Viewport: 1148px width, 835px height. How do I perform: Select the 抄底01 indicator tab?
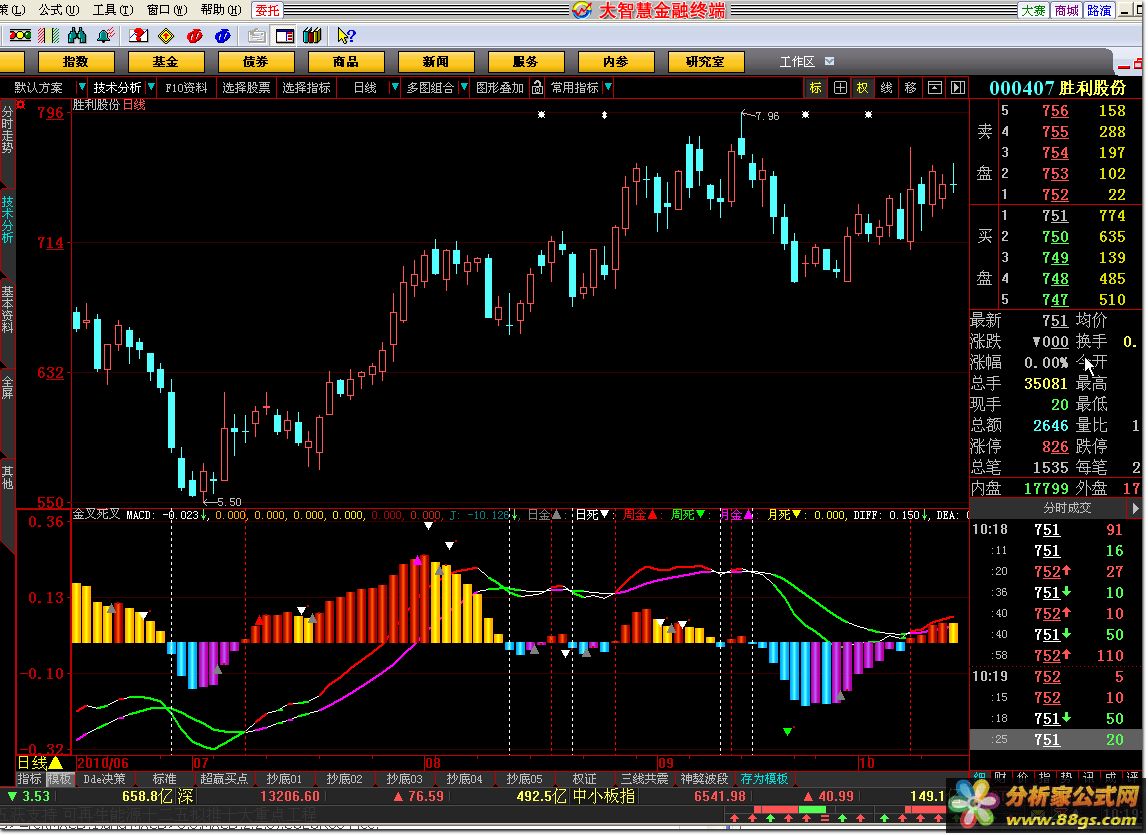(x=284, y=779)
